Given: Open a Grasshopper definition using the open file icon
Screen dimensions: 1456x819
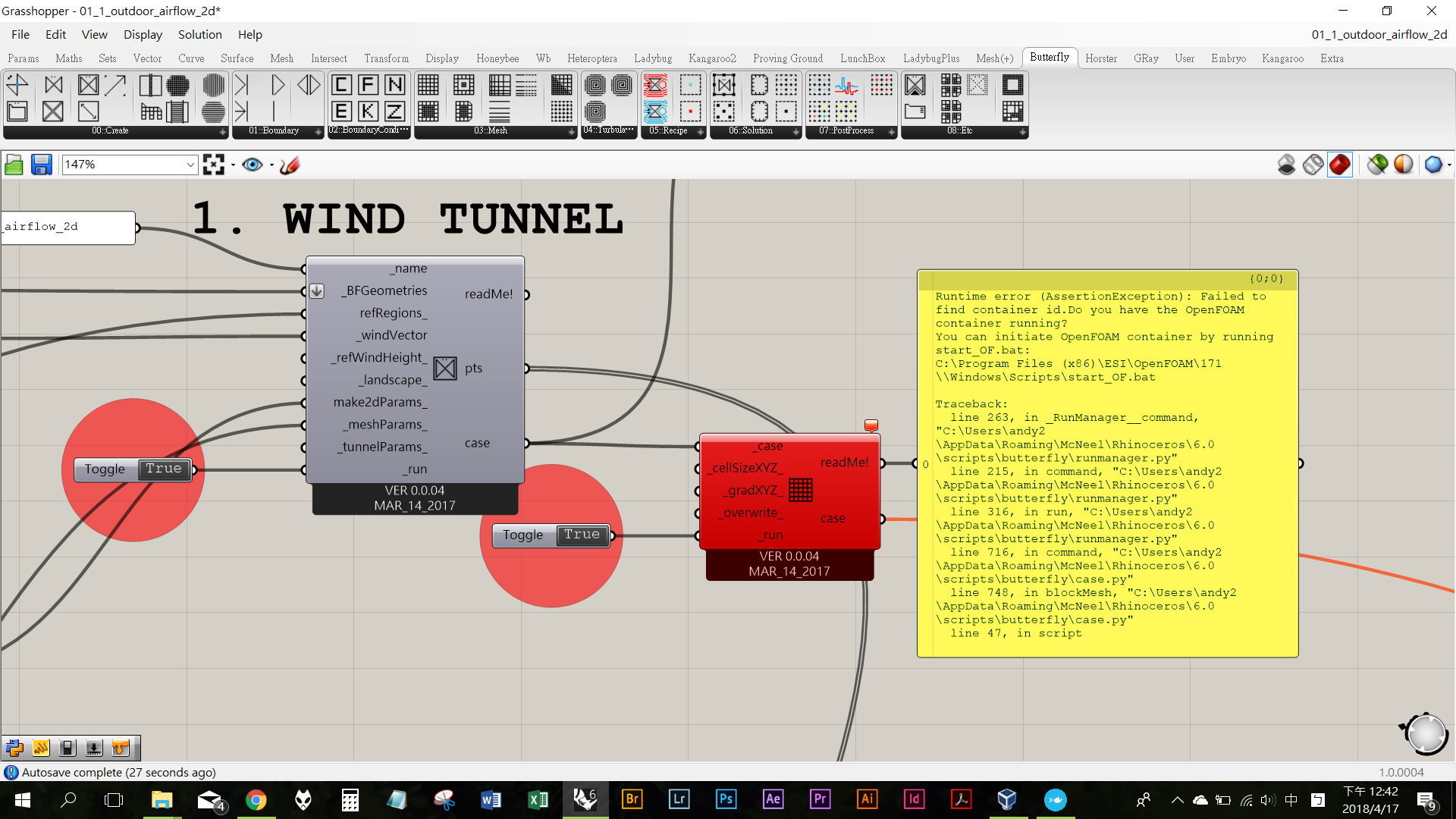Looking at the screenshot, I should (14, 164).
